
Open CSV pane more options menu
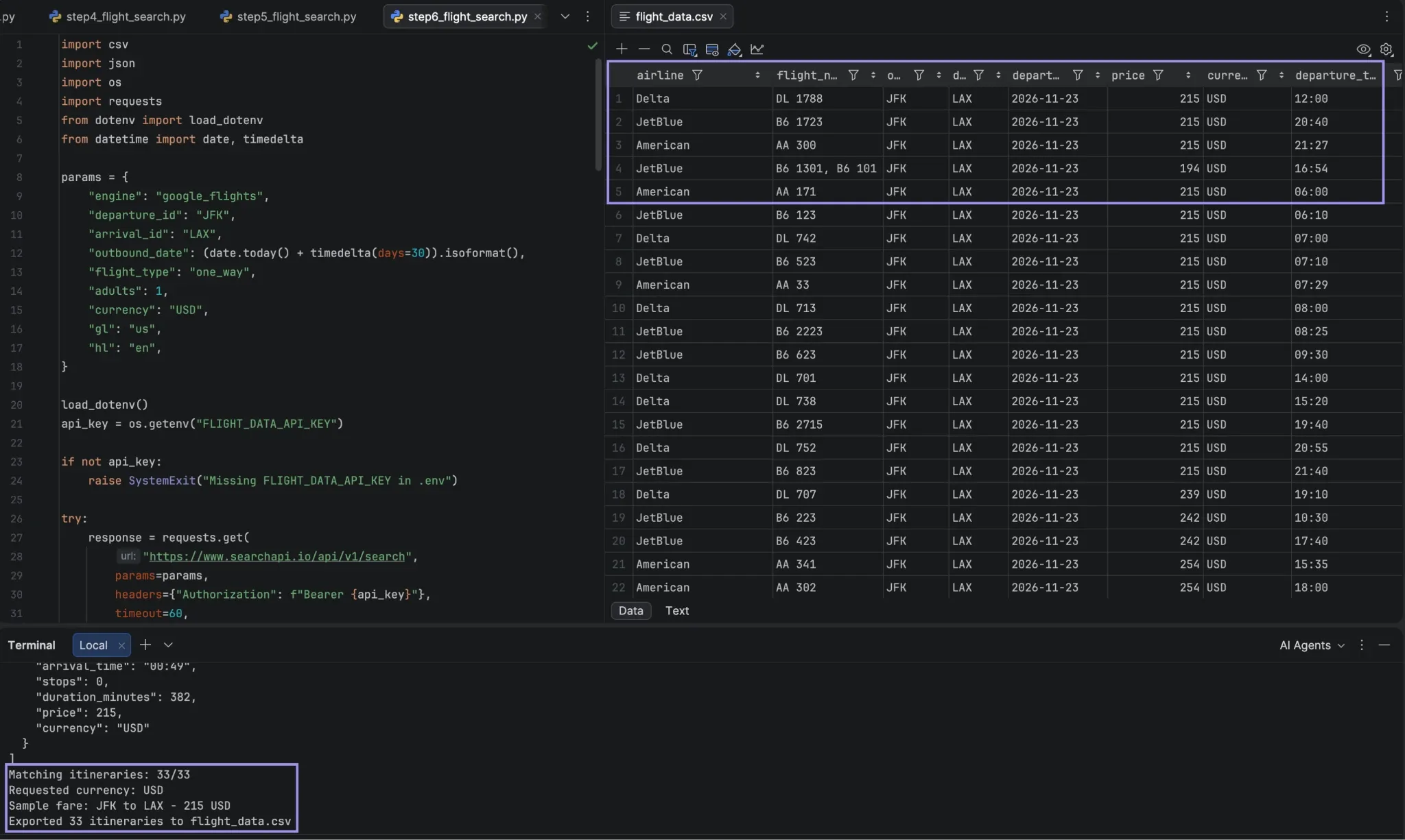click(1386, 16)
